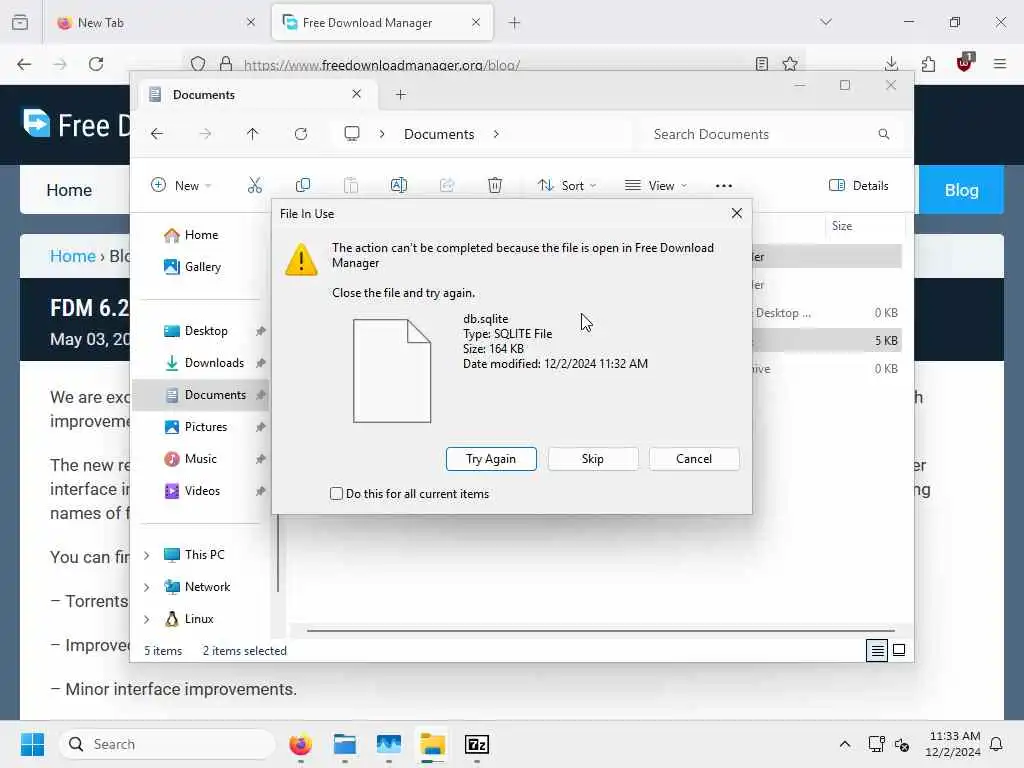Click the Blog menu item on website

click(961, 190)
